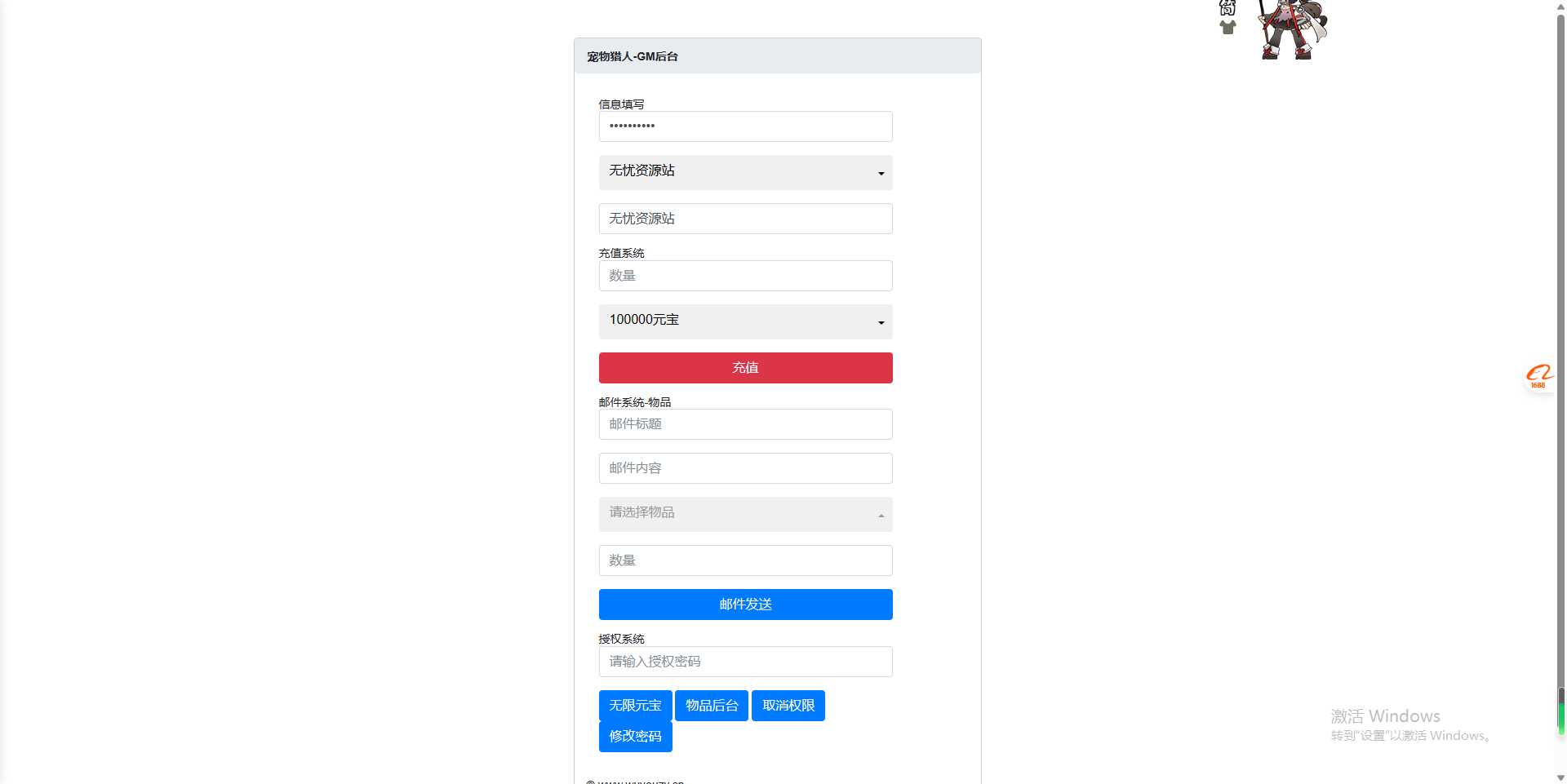Click the 修改密码 button
This screenshot has width=1567, height=784.
pyautogui.click(x=635, y=736)
